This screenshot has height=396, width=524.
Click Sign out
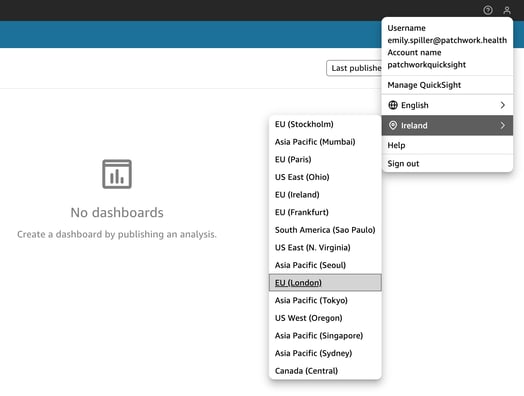point(447,163)
